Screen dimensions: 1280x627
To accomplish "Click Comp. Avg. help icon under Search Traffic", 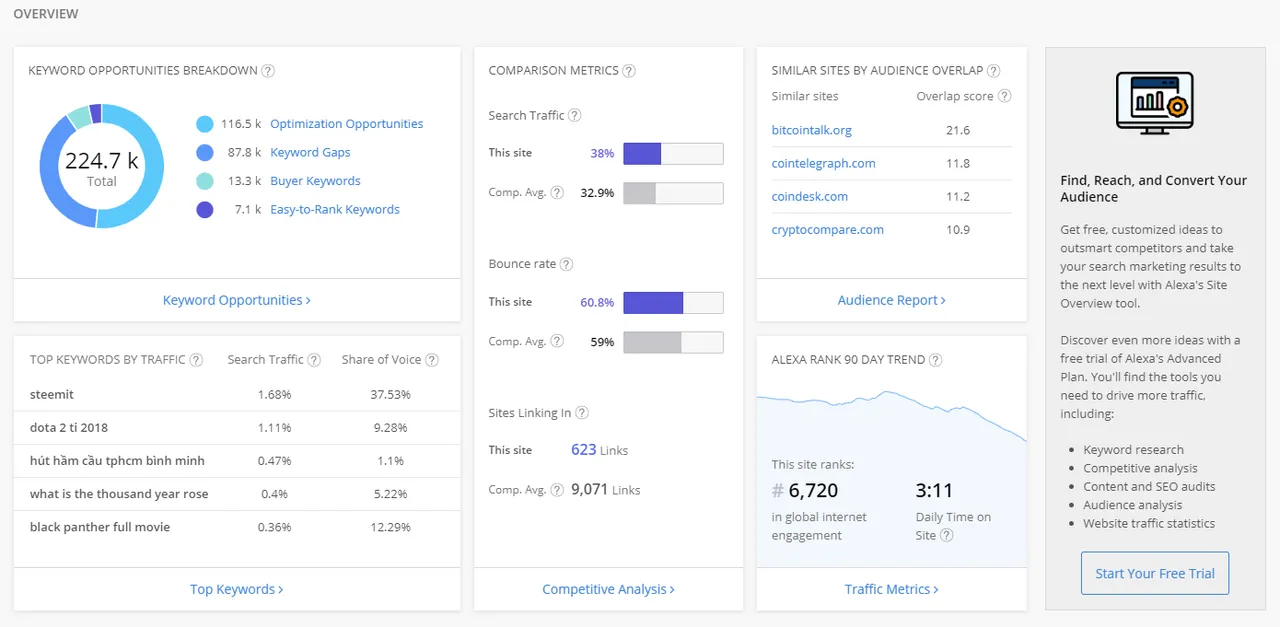I will pos(557,193).
